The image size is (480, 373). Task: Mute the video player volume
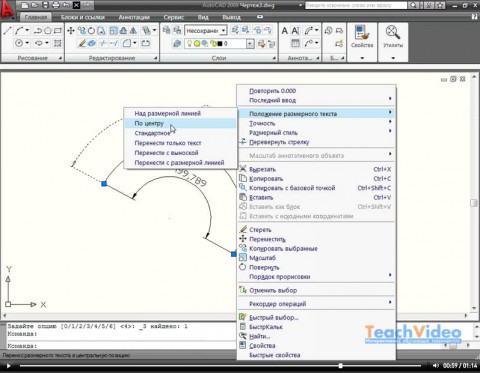coord(436,366)
